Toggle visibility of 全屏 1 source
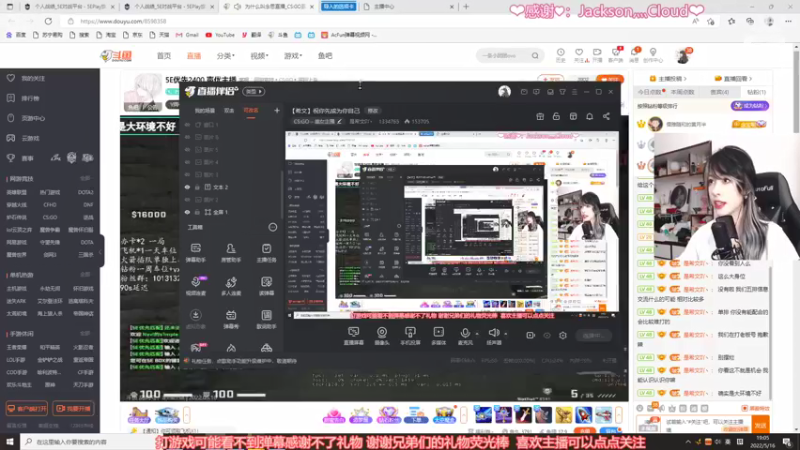800x450 pixels. click(187, 212)
